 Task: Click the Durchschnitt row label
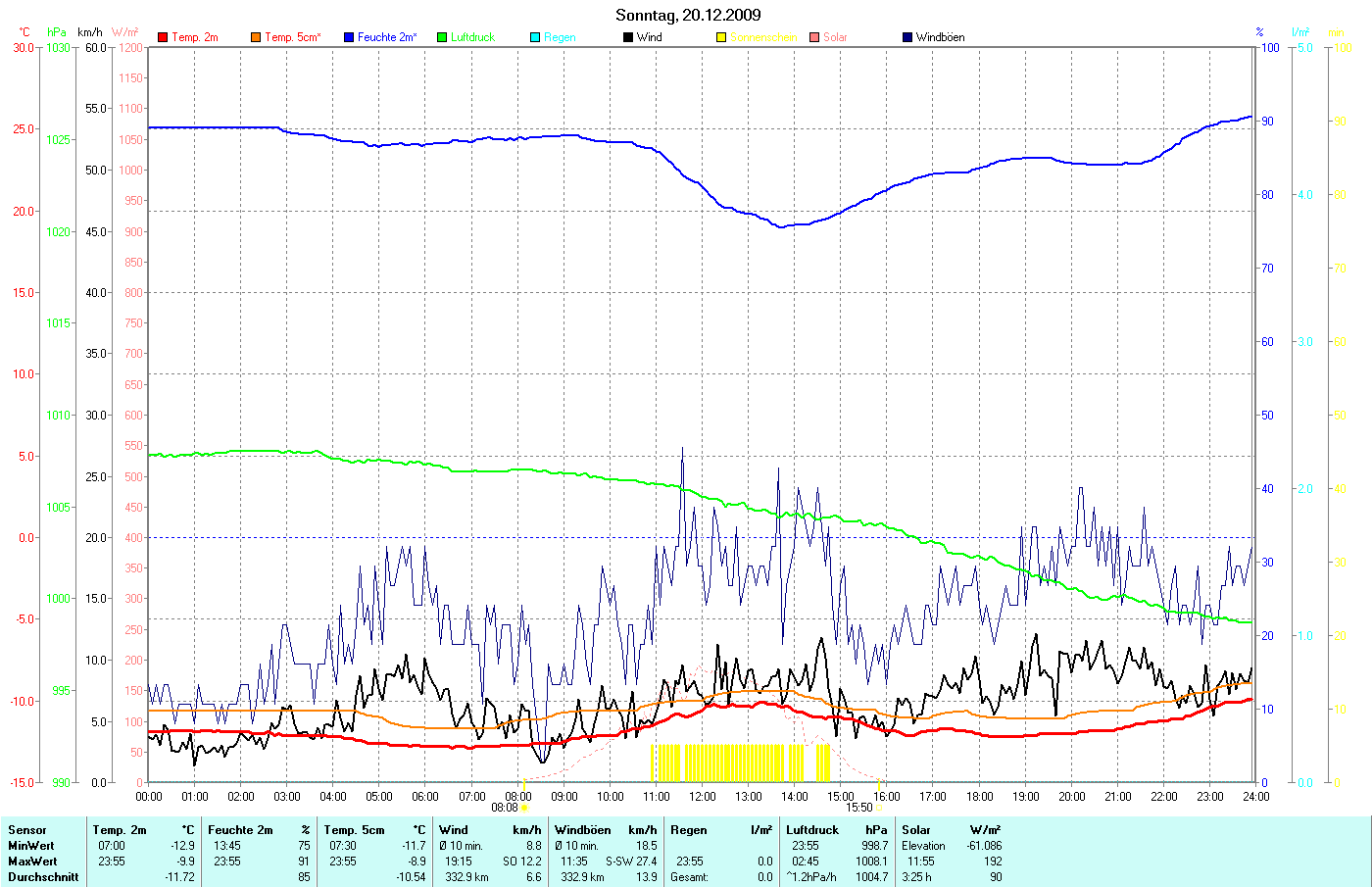click(x=43, y=877)
